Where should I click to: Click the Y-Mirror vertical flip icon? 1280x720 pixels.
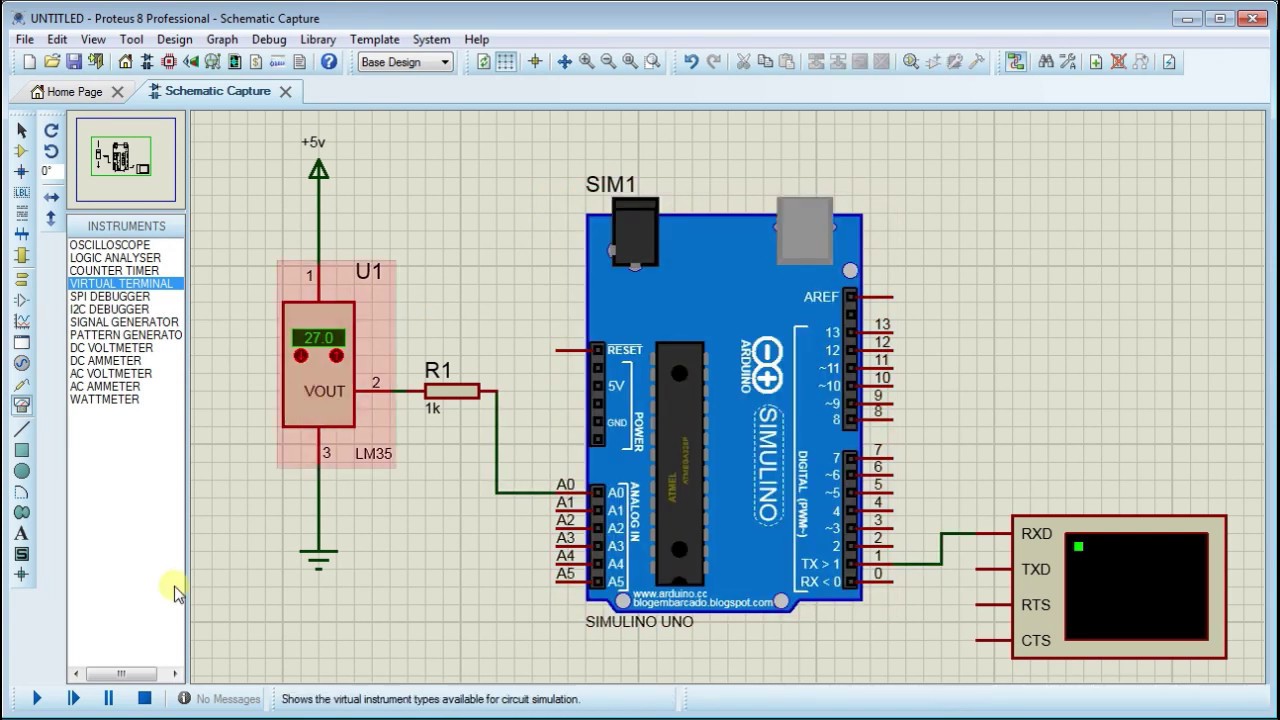pos(51,218)
